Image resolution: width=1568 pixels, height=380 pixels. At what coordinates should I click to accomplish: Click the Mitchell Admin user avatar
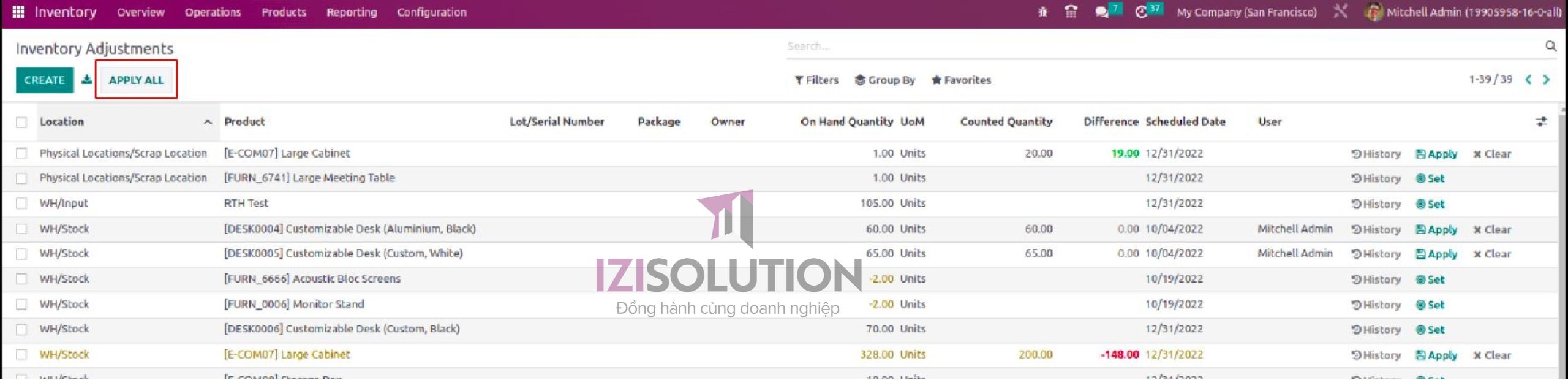click(x=1373, y=12)
